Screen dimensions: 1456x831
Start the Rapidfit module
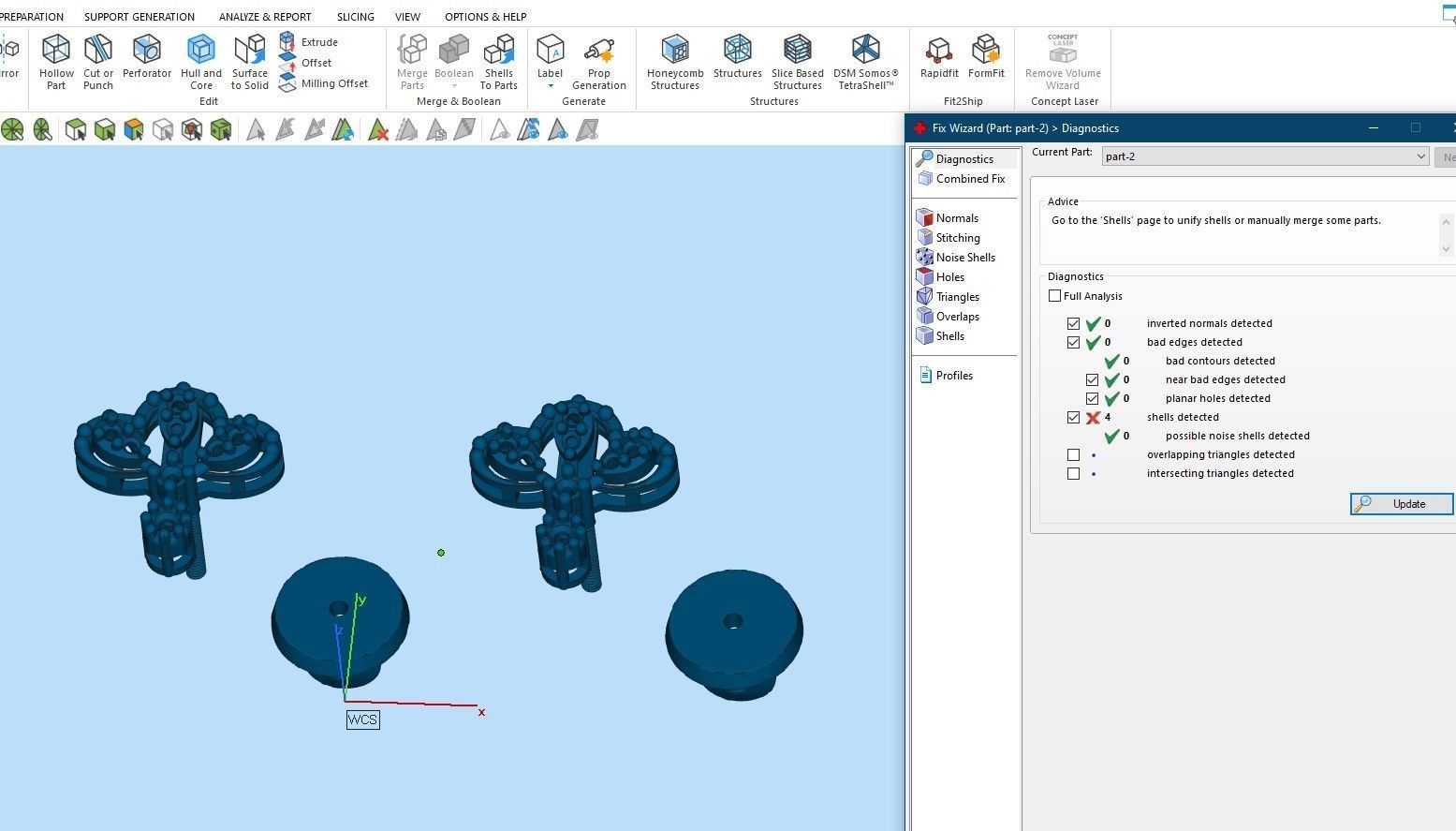(939, 57)
